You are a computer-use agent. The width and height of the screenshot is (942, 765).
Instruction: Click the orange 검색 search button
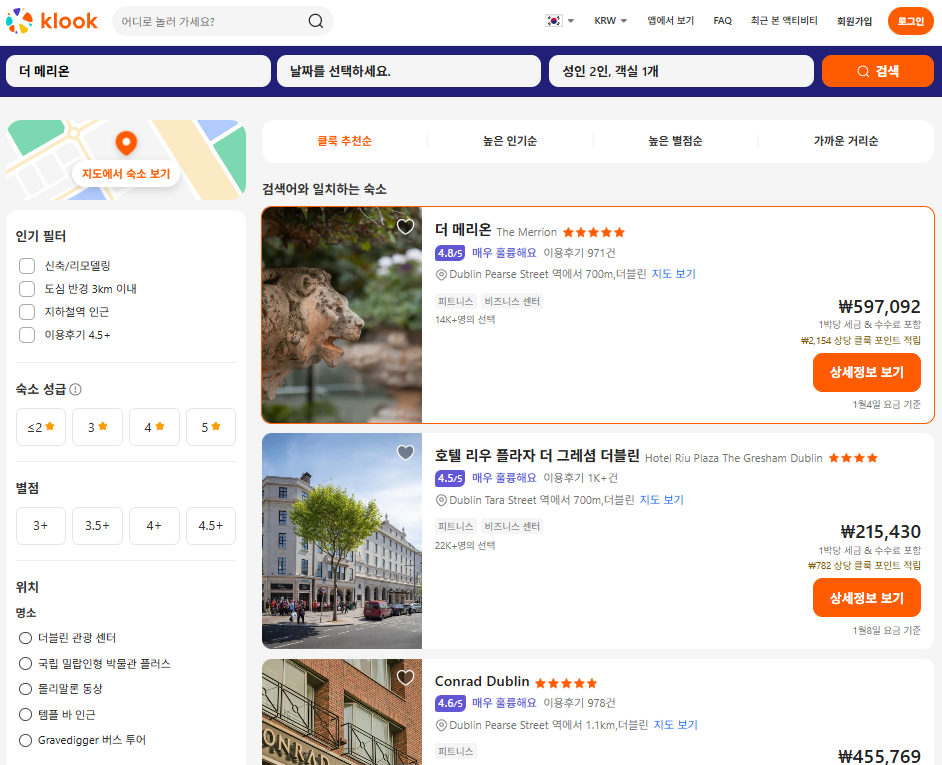[878, 71]
